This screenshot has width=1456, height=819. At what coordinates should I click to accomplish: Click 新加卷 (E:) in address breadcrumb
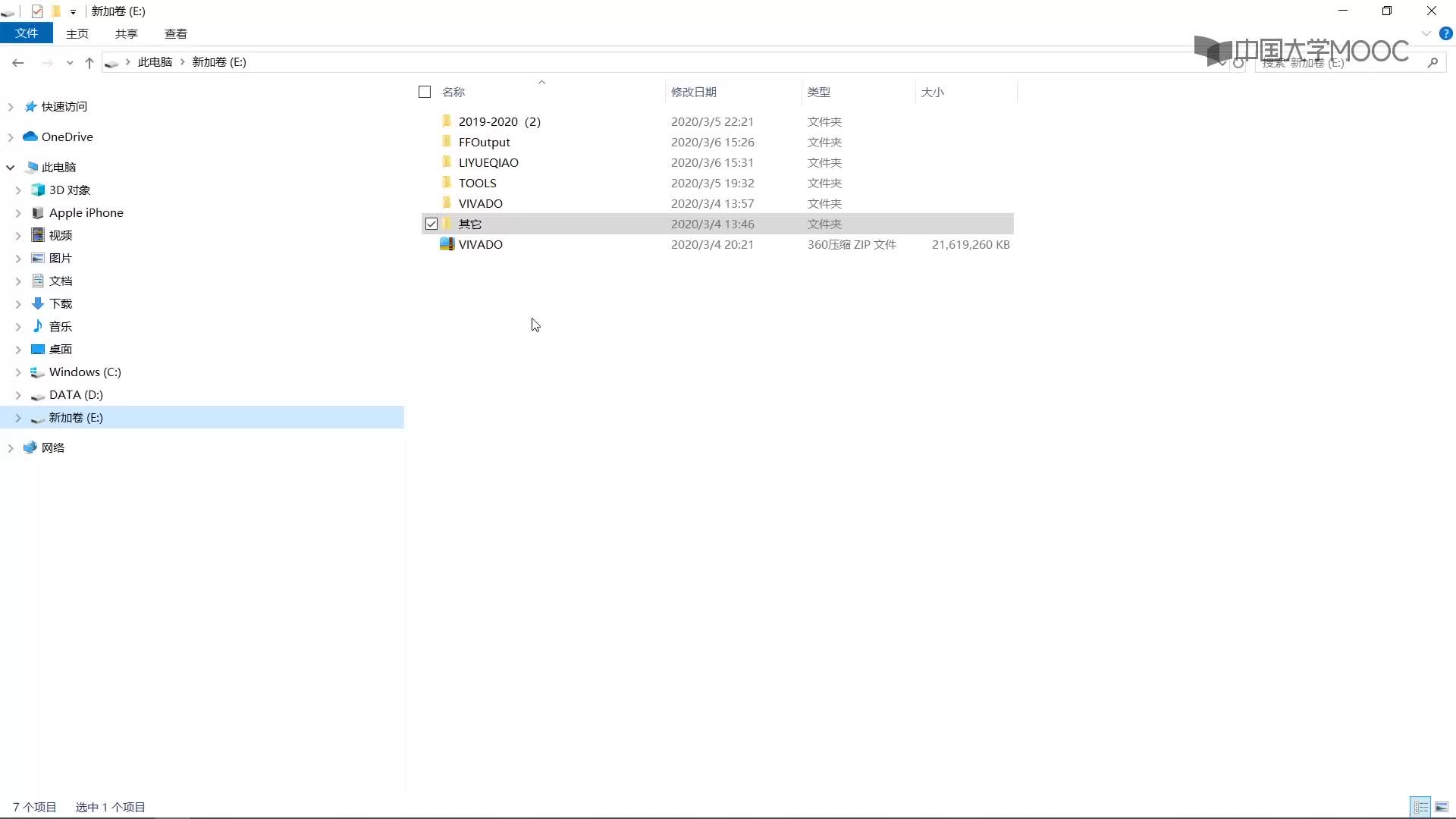pos(219,62)
